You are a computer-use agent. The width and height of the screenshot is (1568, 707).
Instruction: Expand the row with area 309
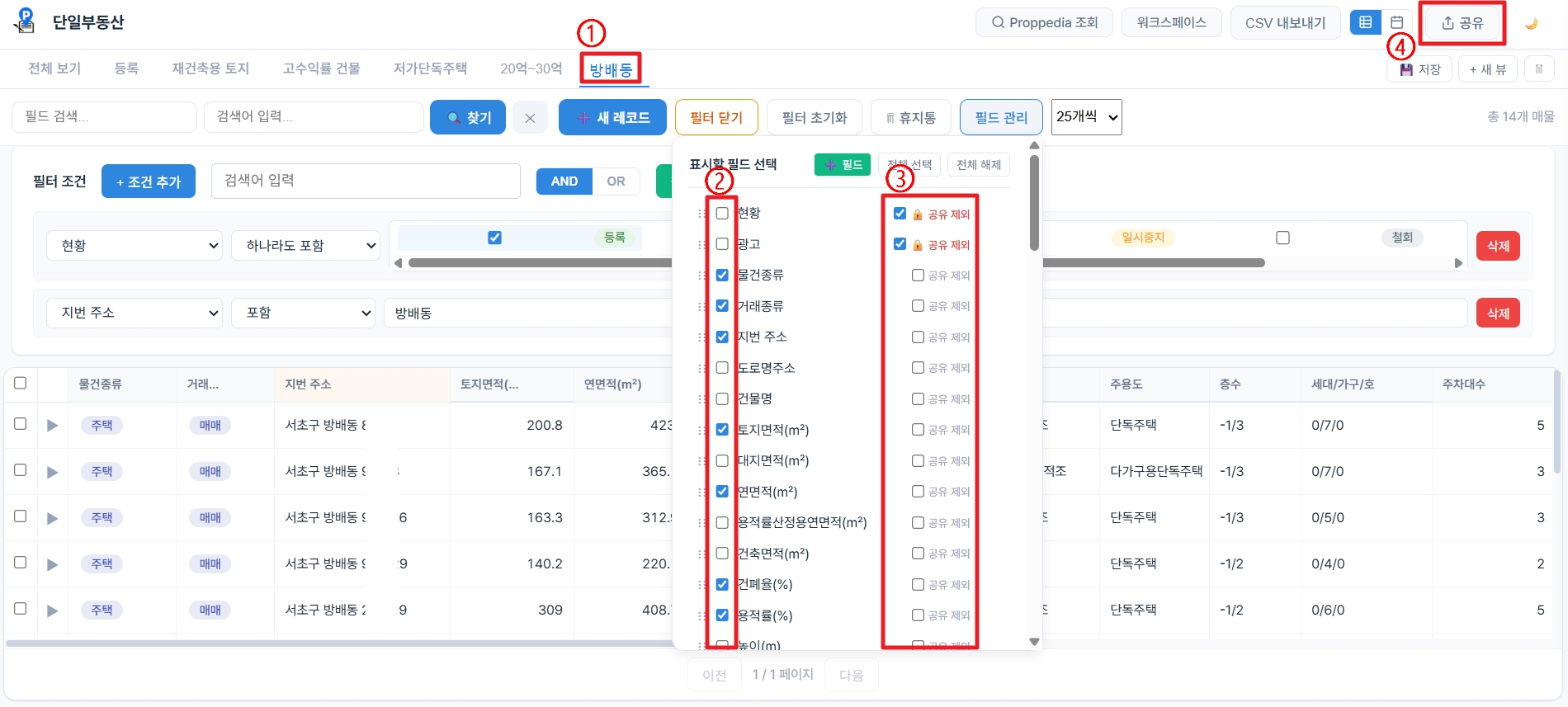[x=52, y=610]
